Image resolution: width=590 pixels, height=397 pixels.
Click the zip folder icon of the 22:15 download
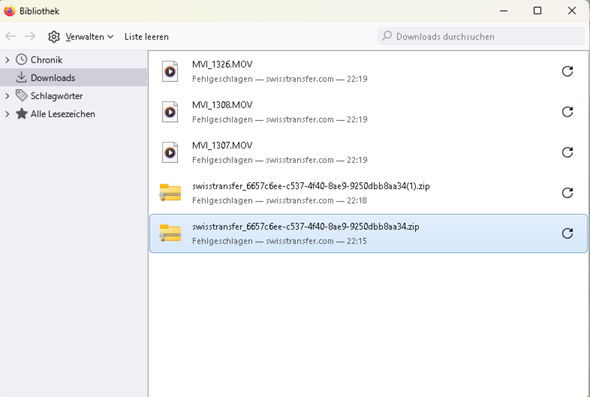coord(170,233)
